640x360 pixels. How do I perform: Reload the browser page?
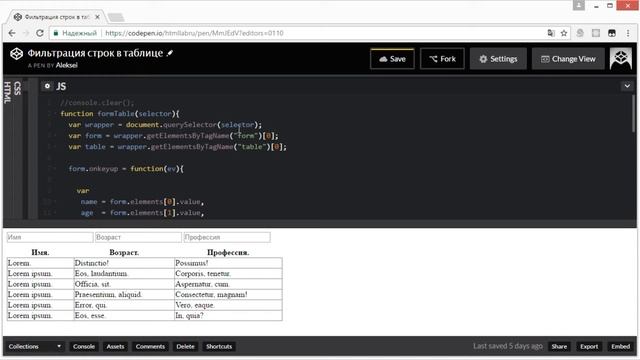tap(40, 33)
